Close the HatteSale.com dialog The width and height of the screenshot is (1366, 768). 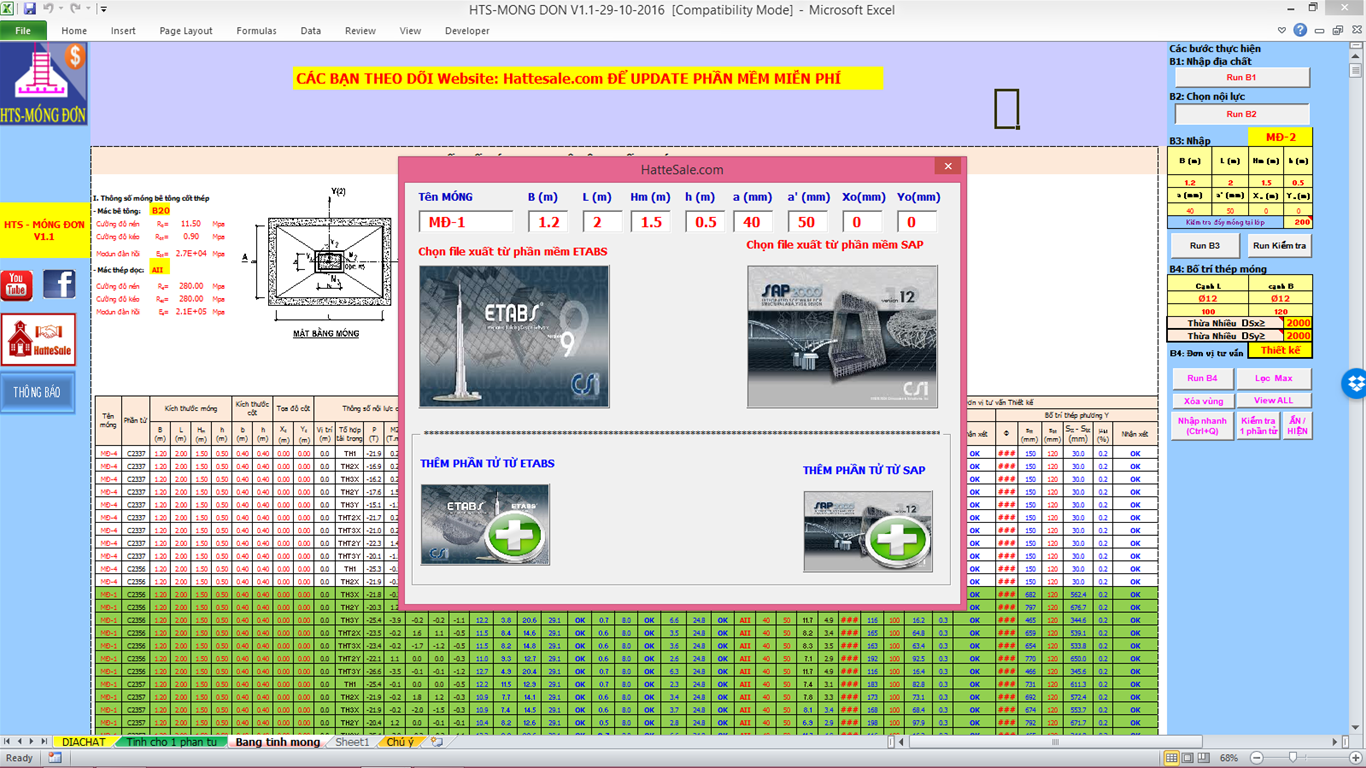pyautogui.click(x=948, y=167)
